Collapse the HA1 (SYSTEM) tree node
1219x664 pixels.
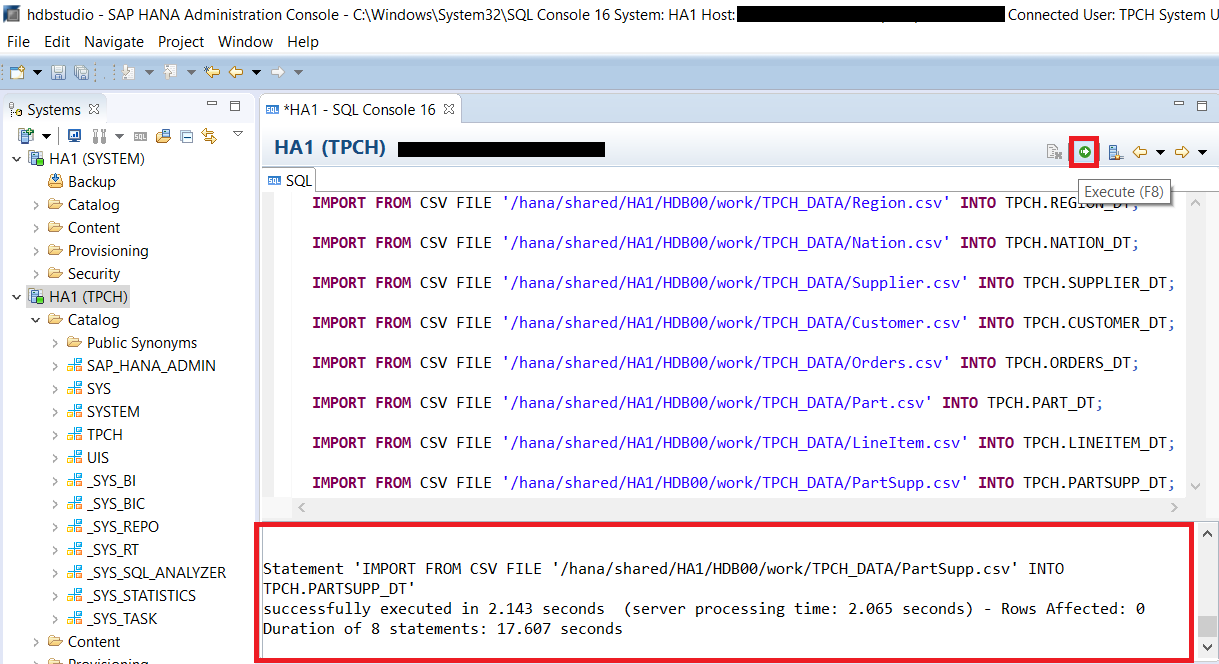point(17,159)
